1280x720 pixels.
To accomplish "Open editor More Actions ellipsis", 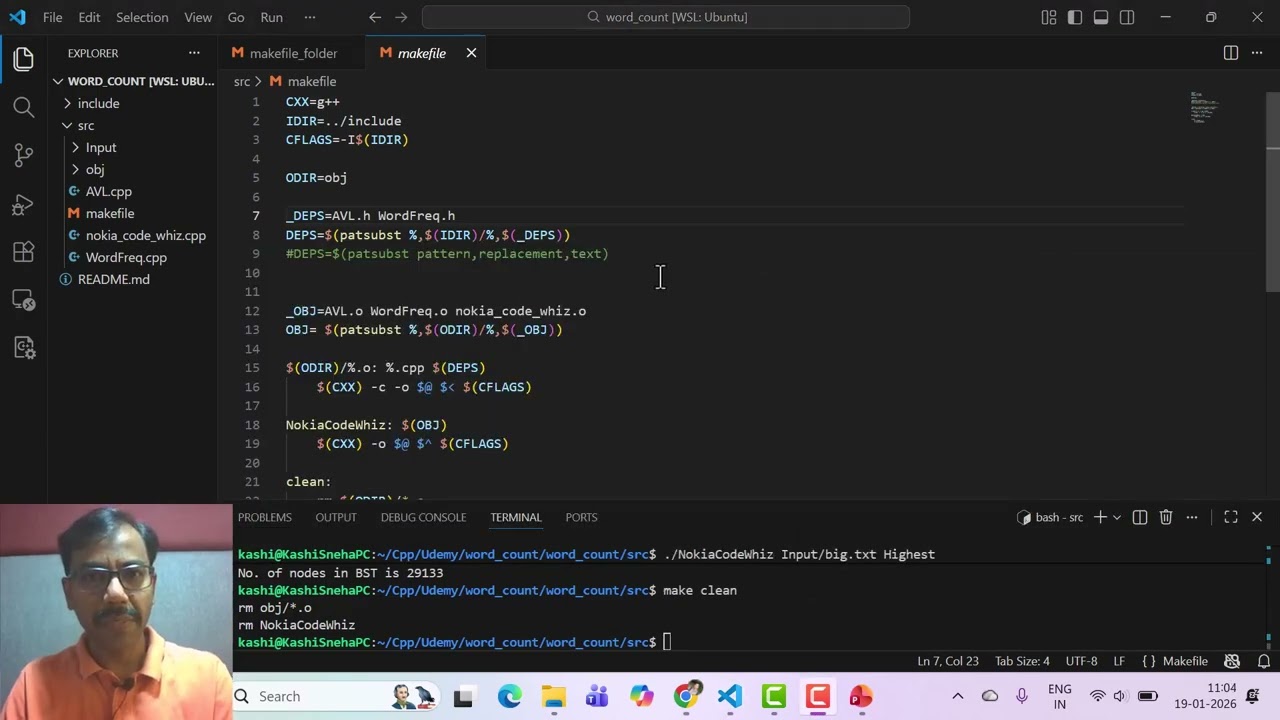I will pos(1257,53).
